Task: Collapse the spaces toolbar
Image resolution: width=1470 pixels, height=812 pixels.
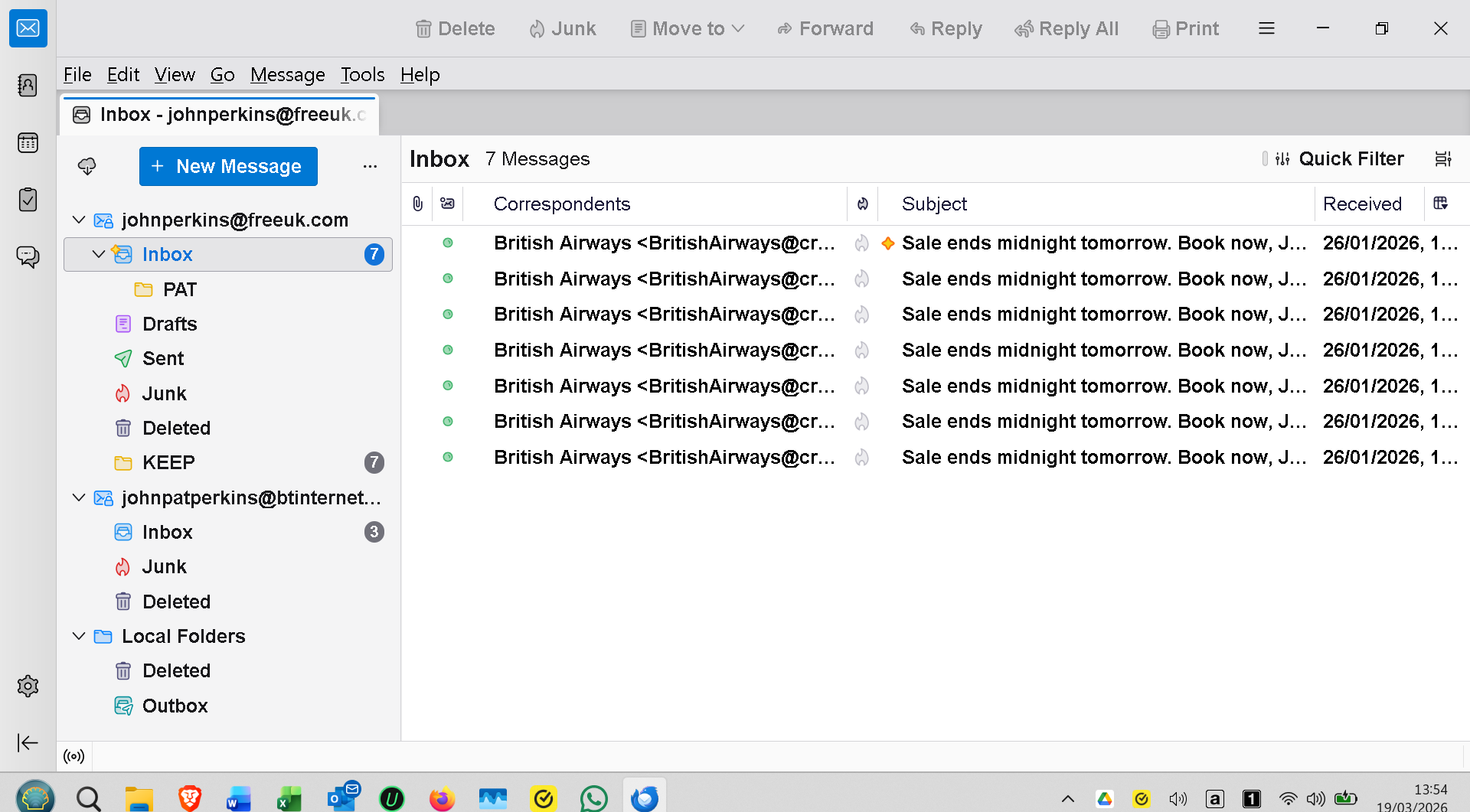Action: click(28, 742)
